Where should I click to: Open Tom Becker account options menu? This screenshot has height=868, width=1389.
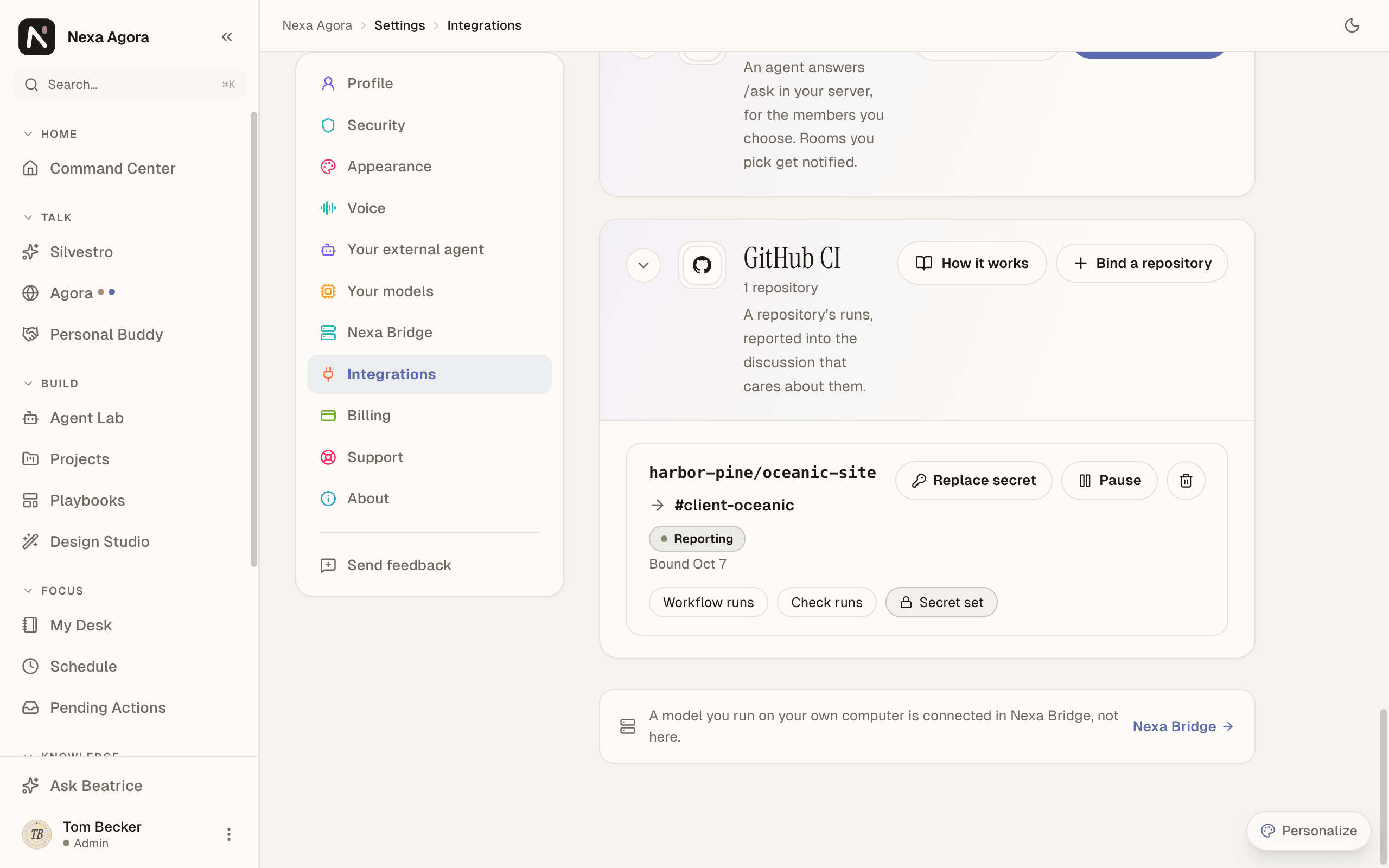[228, 834]
